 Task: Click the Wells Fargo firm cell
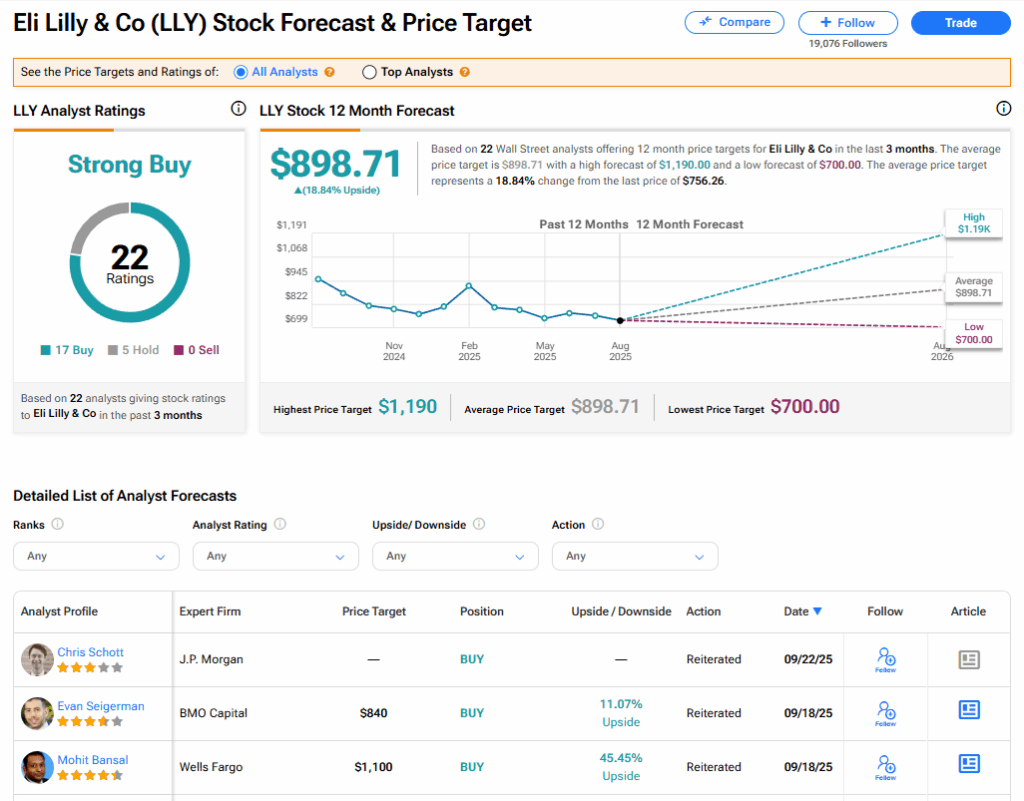point(211,767)
